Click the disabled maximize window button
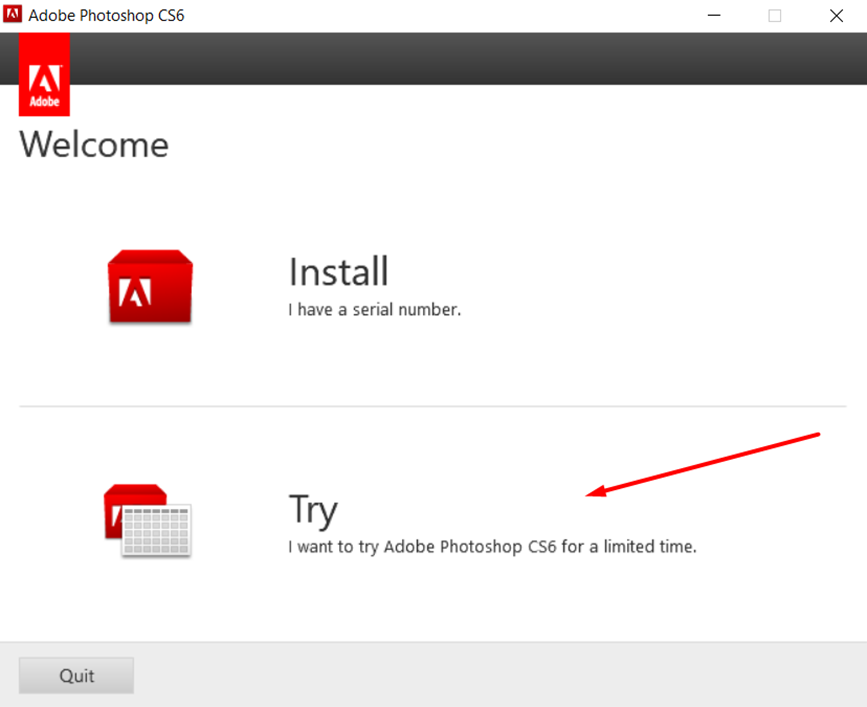867x707 pixels. pos(775,15)
